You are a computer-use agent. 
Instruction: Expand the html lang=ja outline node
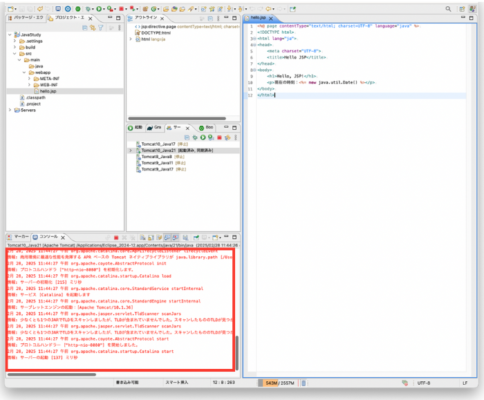pos(131,39)
